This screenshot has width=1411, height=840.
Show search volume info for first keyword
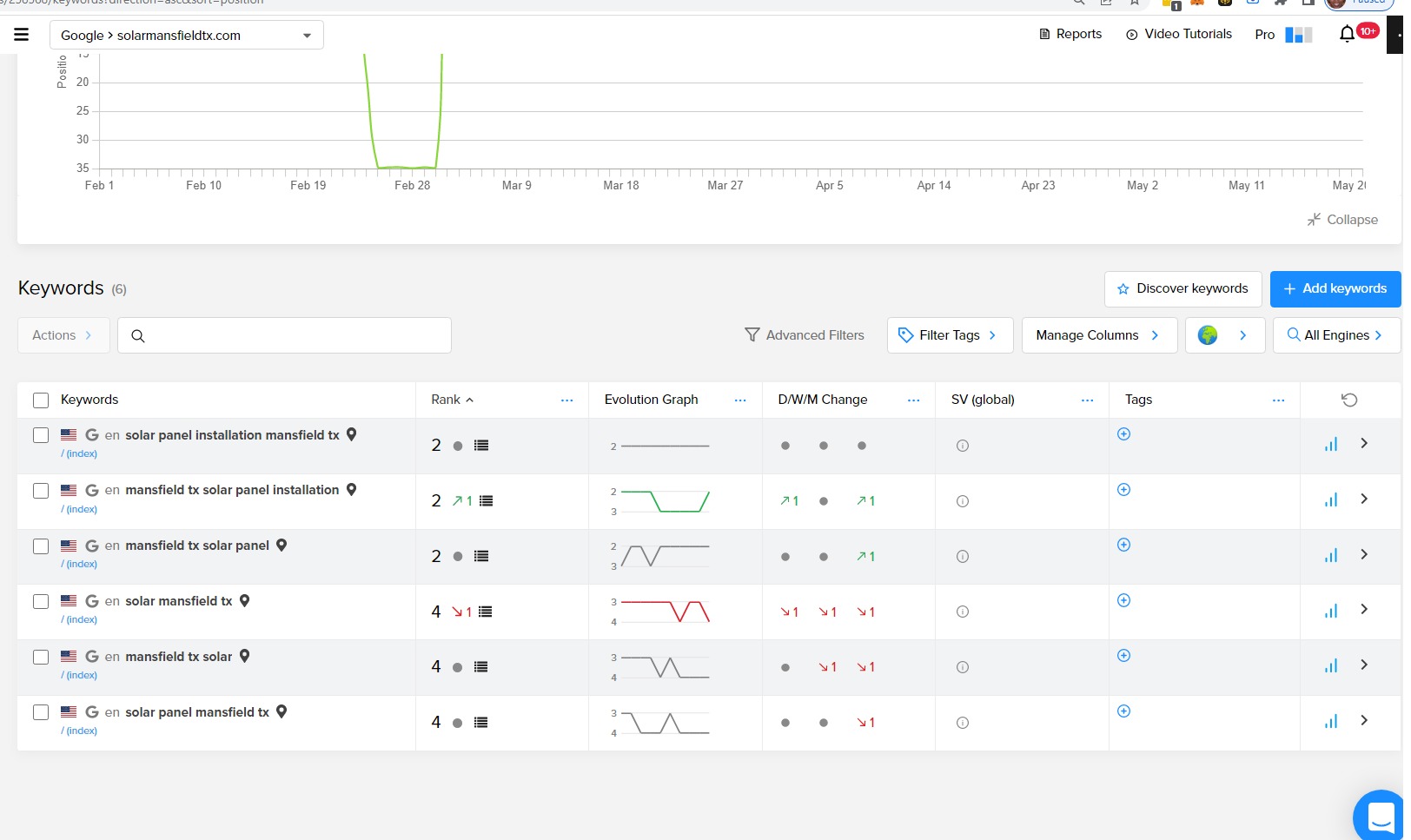click(963, 446)
